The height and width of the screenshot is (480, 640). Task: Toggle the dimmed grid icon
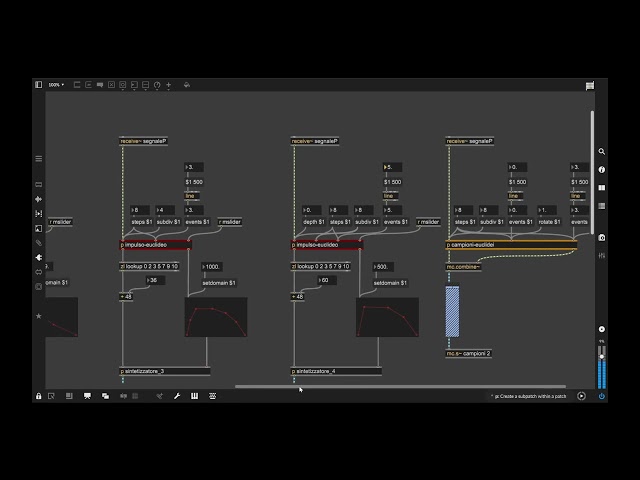pos(135,396)
